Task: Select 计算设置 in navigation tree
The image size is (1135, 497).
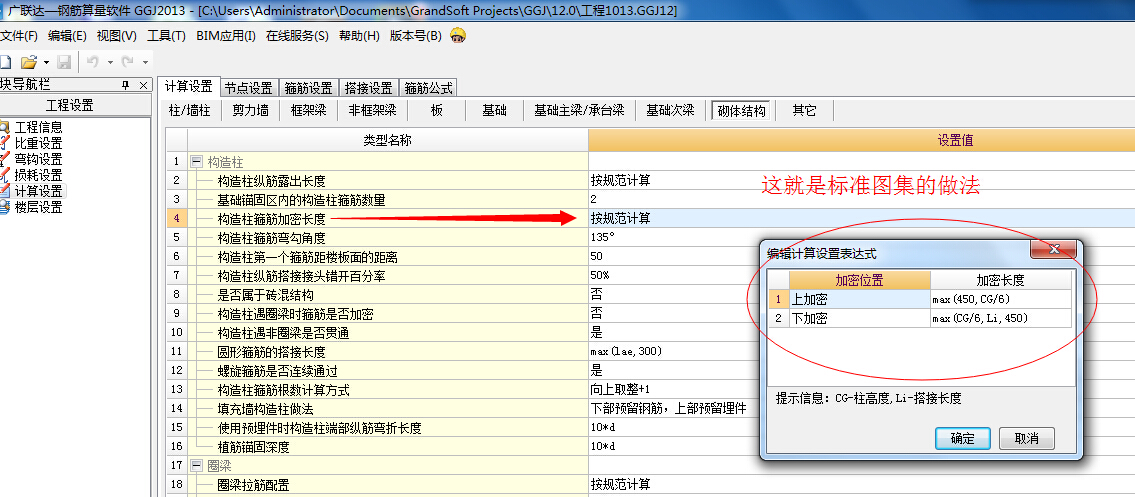Action: pos(38,191)
